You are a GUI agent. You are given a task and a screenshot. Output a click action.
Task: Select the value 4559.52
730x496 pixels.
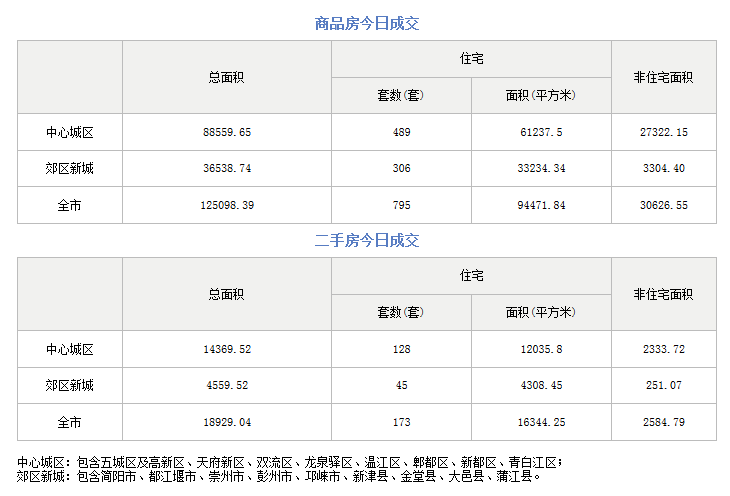tap(227, 385)
